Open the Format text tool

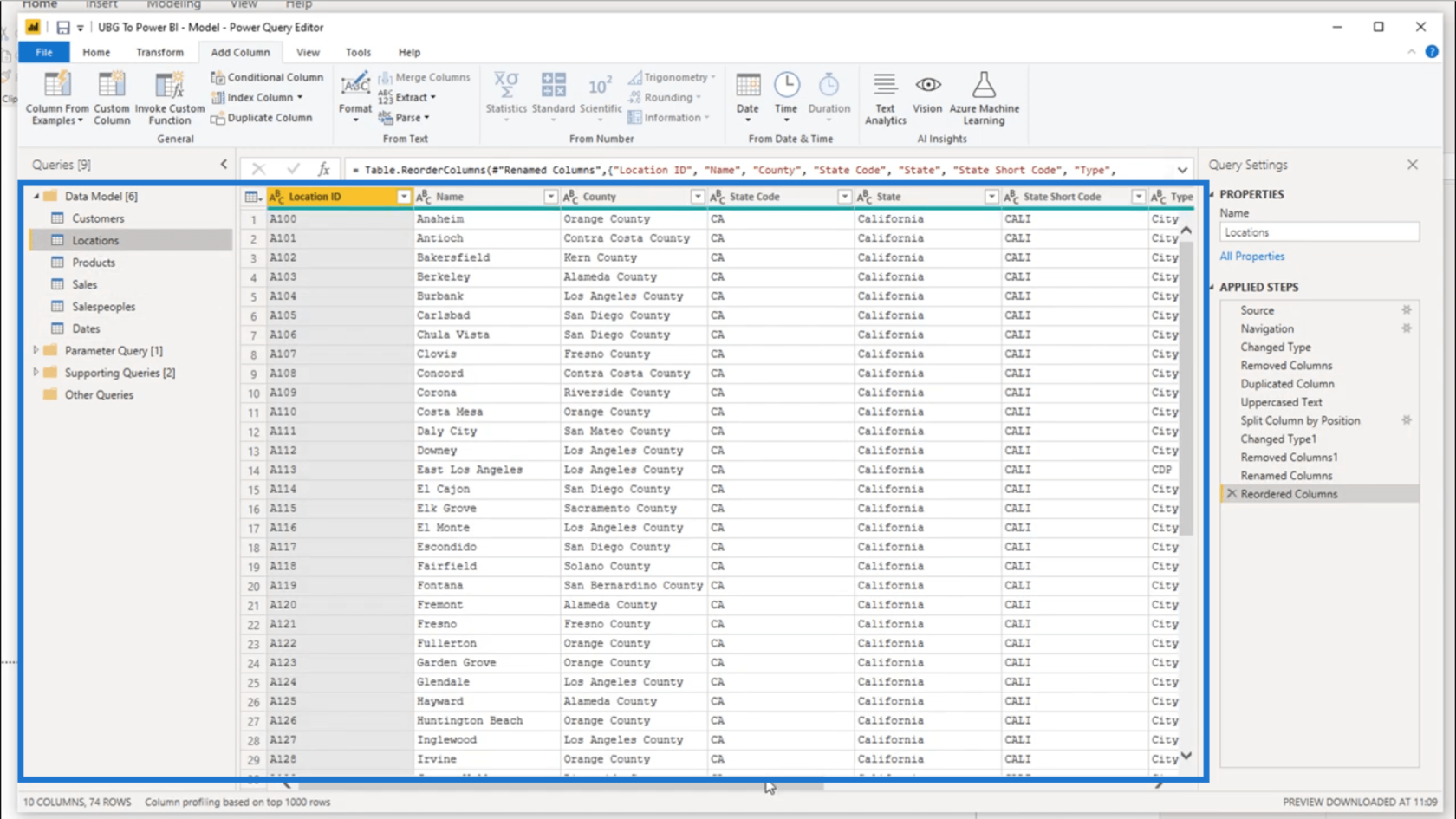(354, 97)
